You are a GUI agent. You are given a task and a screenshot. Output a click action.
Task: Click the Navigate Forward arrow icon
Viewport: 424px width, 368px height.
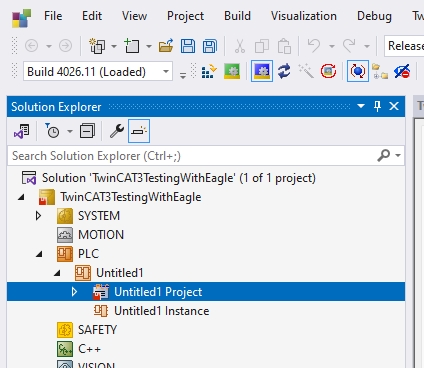(x=65, y=46)
